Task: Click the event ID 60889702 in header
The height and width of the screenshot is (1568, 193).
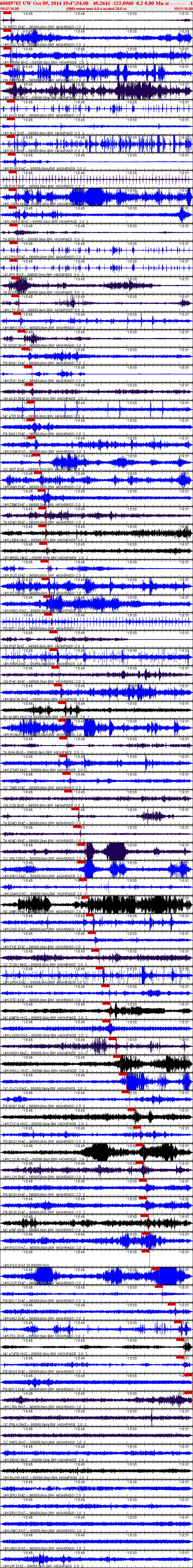Action: [x=11, y=3]
